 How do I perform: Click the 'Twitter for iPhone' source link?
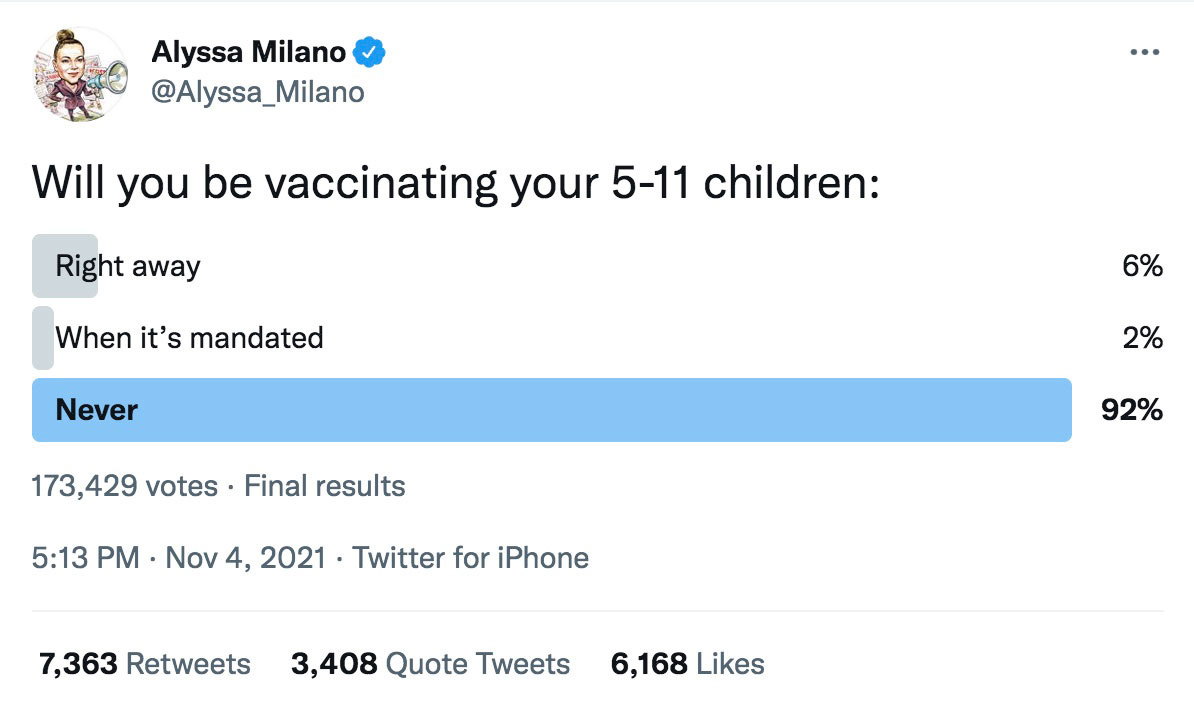(472, 557)
